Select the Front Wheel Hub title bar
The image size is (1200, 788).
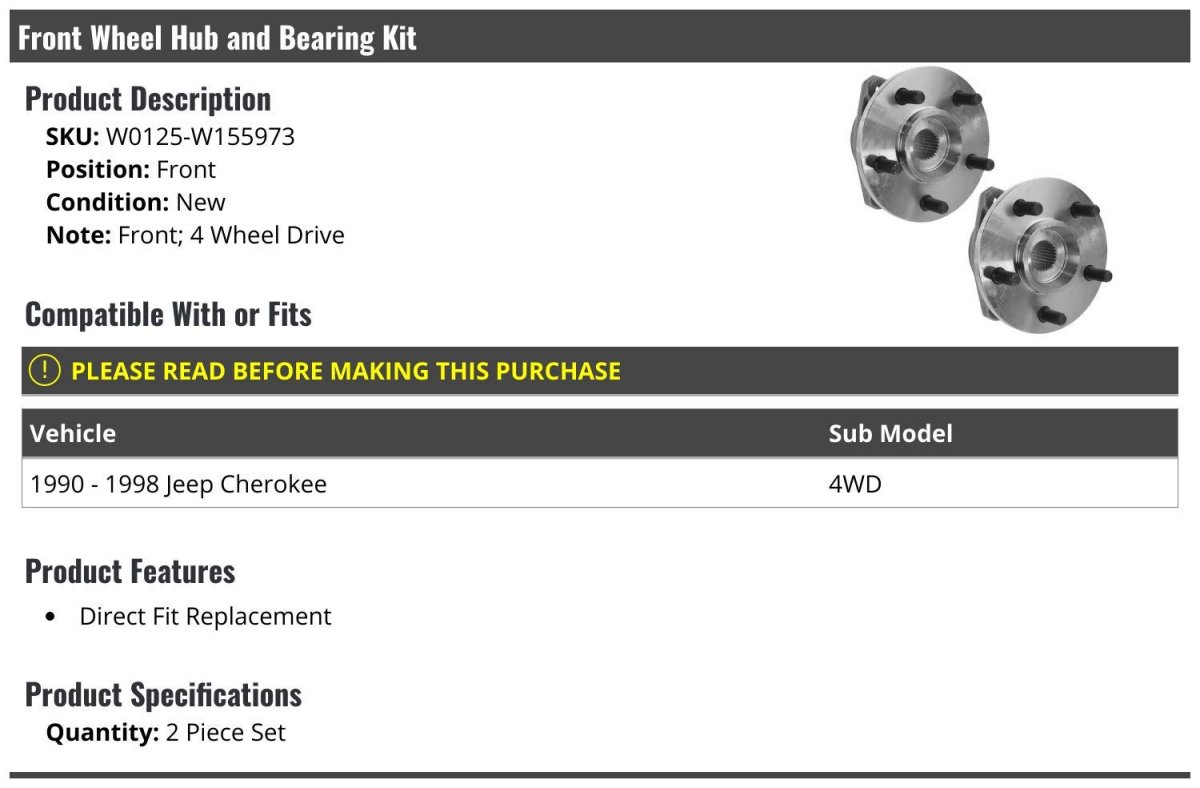[x=600, y=37]
